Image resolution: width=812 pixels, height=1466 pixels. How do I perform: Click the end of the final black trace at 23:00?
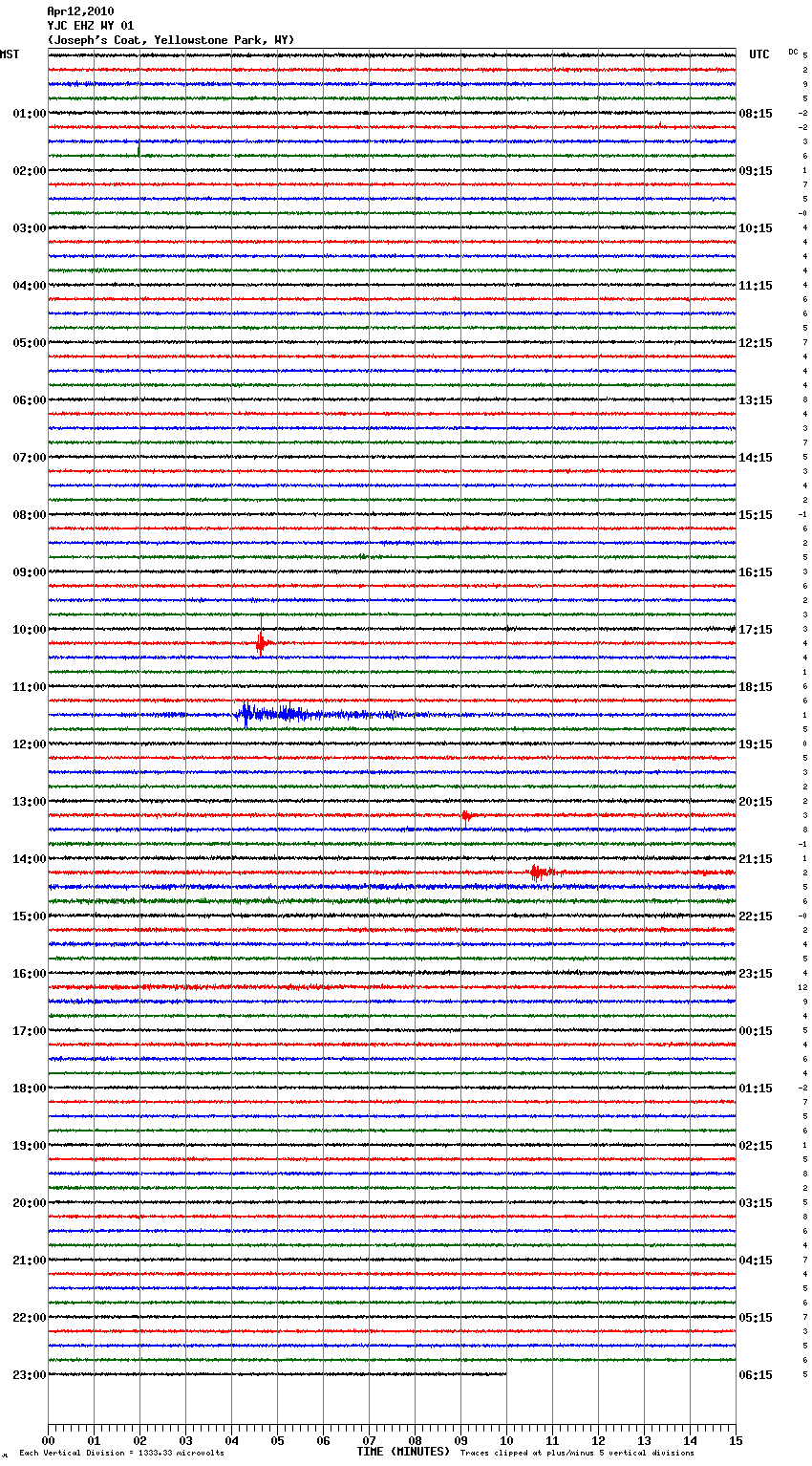click(x=505, y=1374)
